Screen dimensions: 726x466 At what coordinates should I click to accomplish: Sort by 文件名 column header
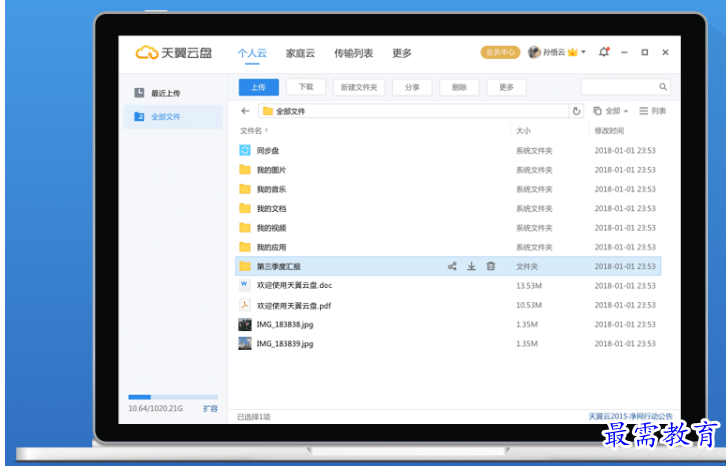click(254, 131)
